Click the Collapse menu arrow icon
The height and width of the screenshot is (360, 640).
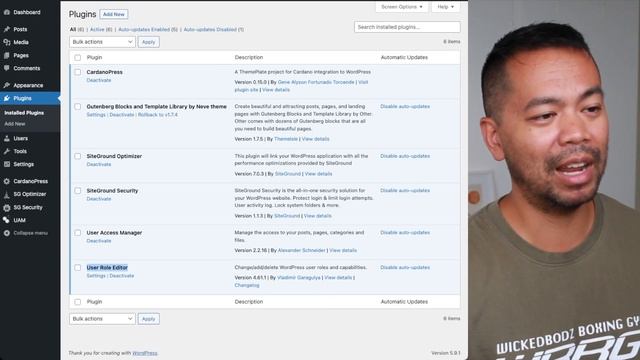[7, 233]
